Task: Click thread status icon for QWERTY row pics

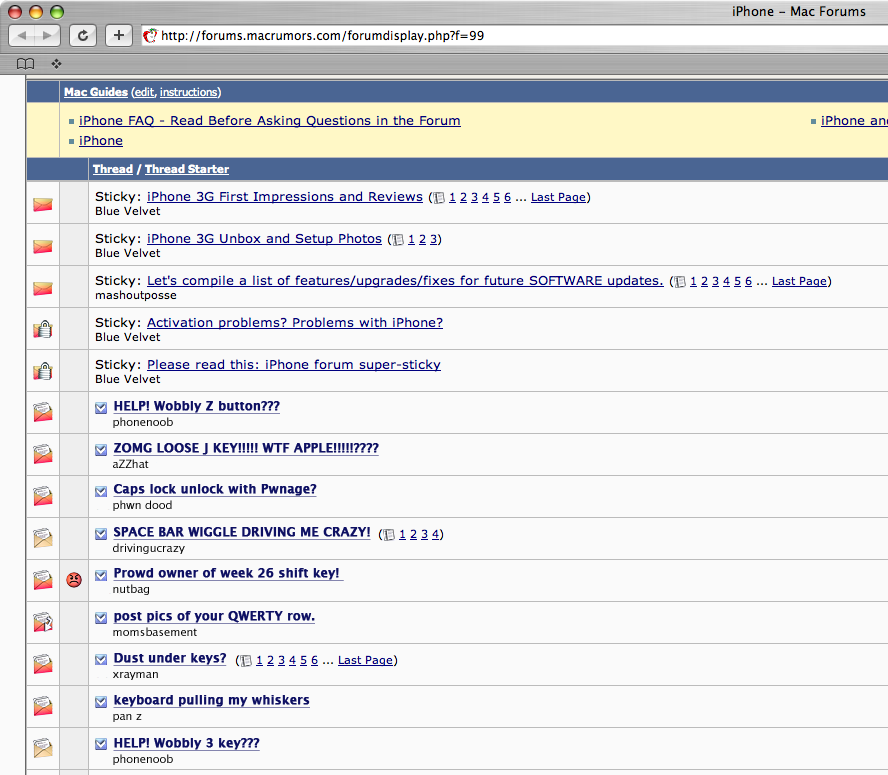Action: (x=42, y=622)
